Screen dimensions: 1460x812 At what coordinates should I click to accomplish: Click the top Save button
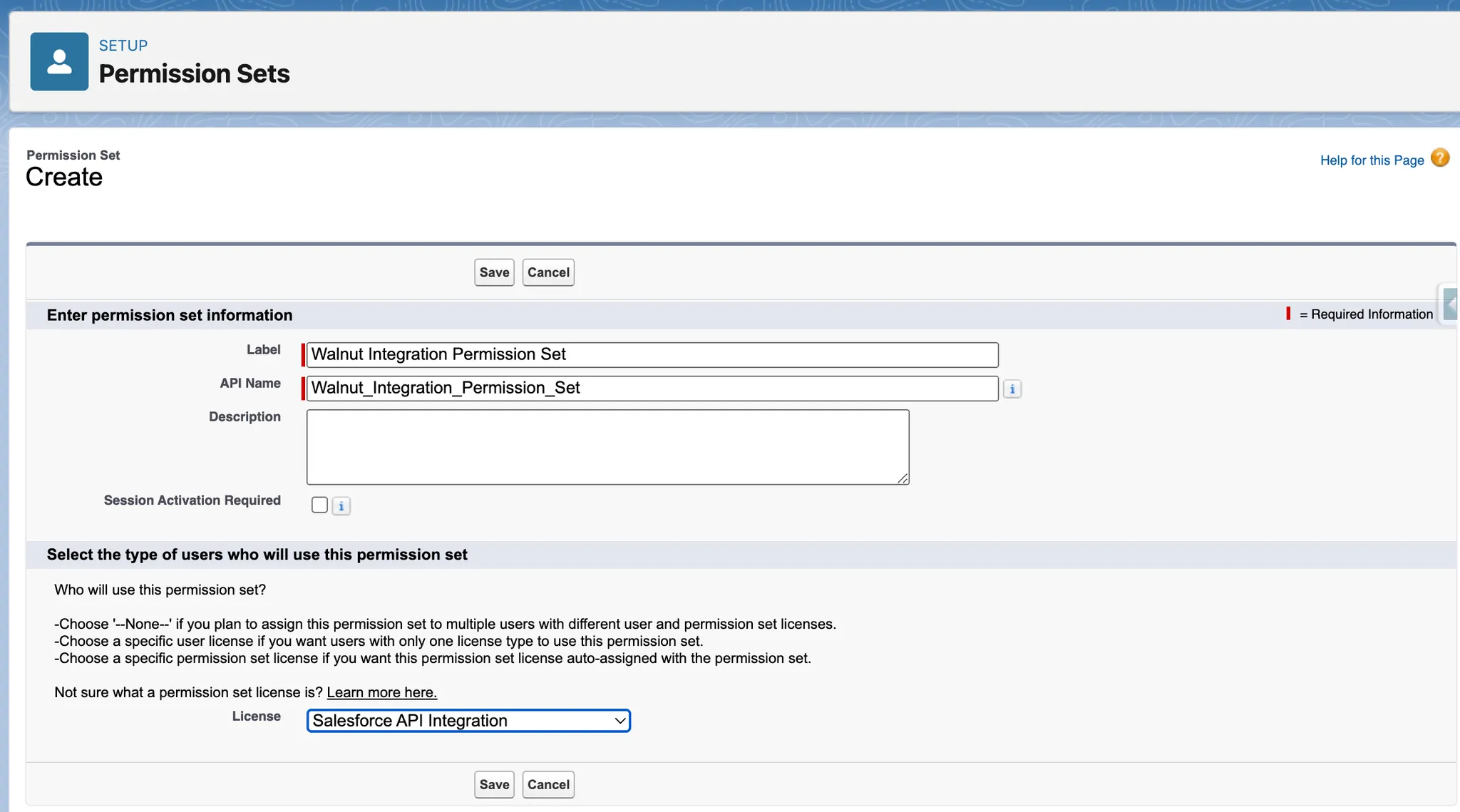coord(494,272)
